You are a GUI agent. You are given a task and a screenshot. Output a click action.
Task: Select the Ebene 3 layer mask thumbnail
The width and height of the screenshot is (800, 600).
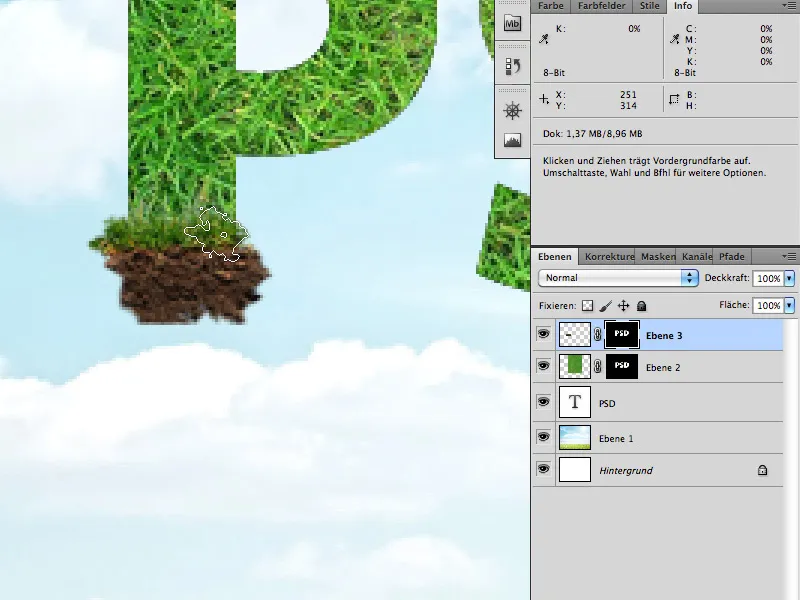pos(621,334)
